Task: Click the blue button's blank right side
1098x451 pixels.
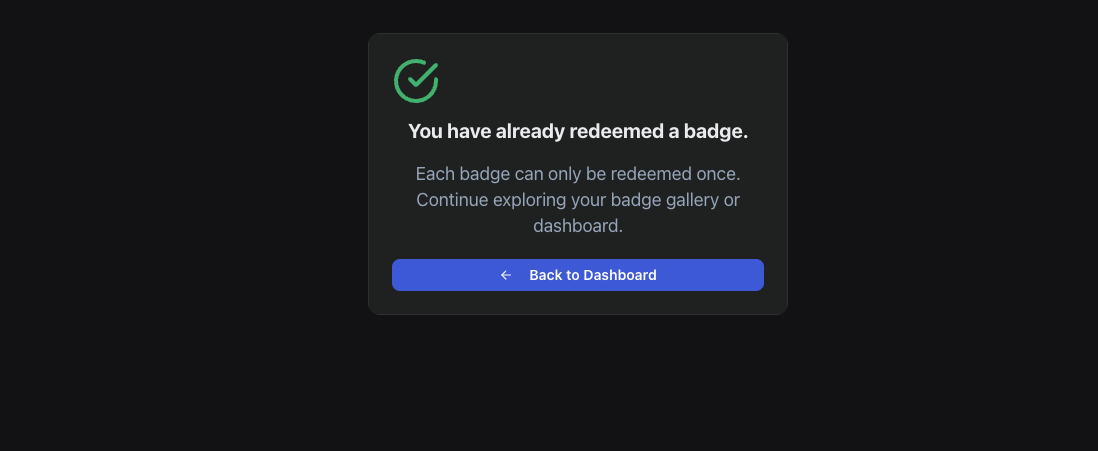Action: tap(720, 275)
